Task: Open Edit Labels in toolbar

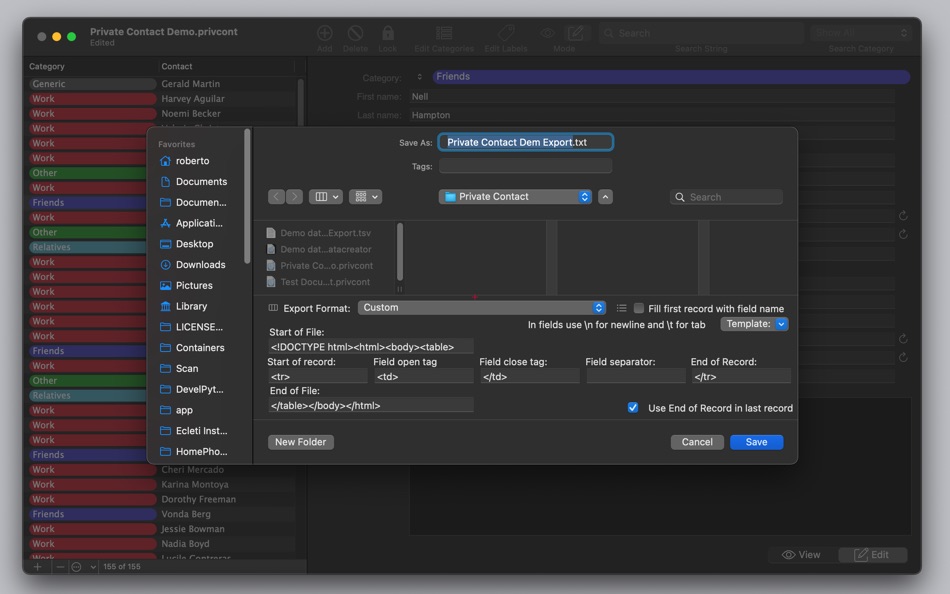Action: [x=506, y=33]
